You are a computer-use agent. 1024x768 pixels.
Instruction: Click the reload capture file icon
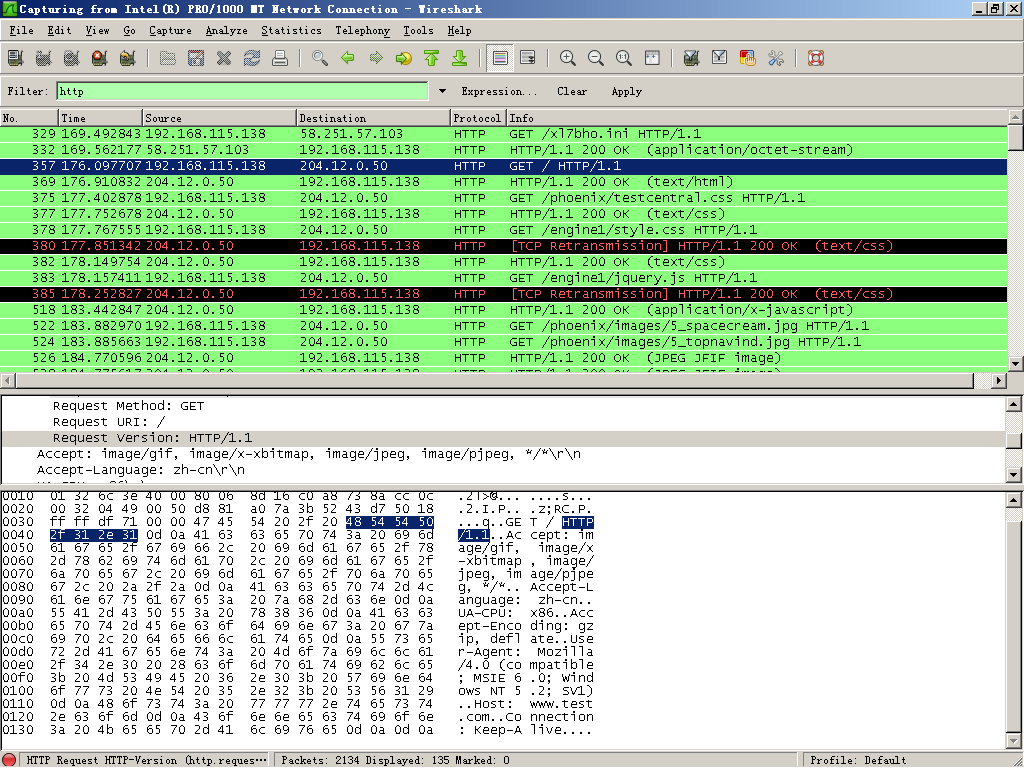[x=252, y=58]
